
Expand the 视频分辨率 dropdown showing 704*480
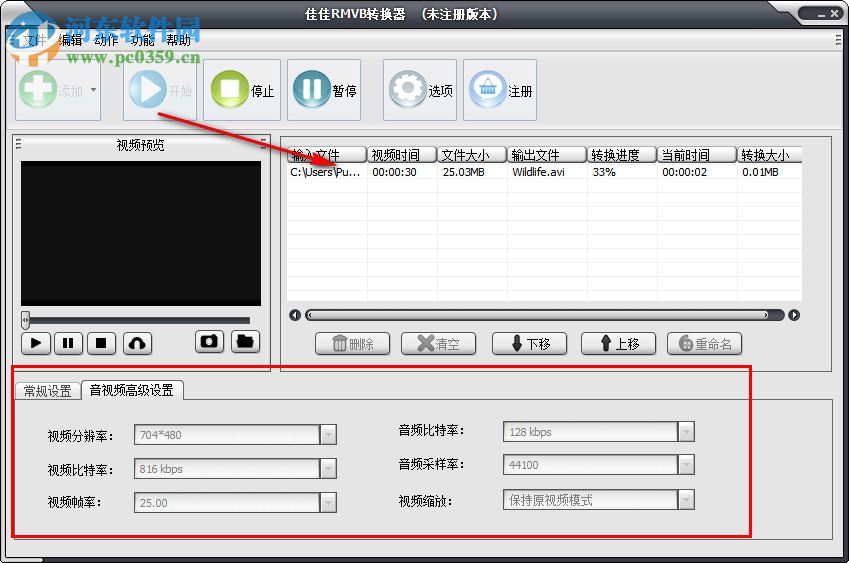328,435
